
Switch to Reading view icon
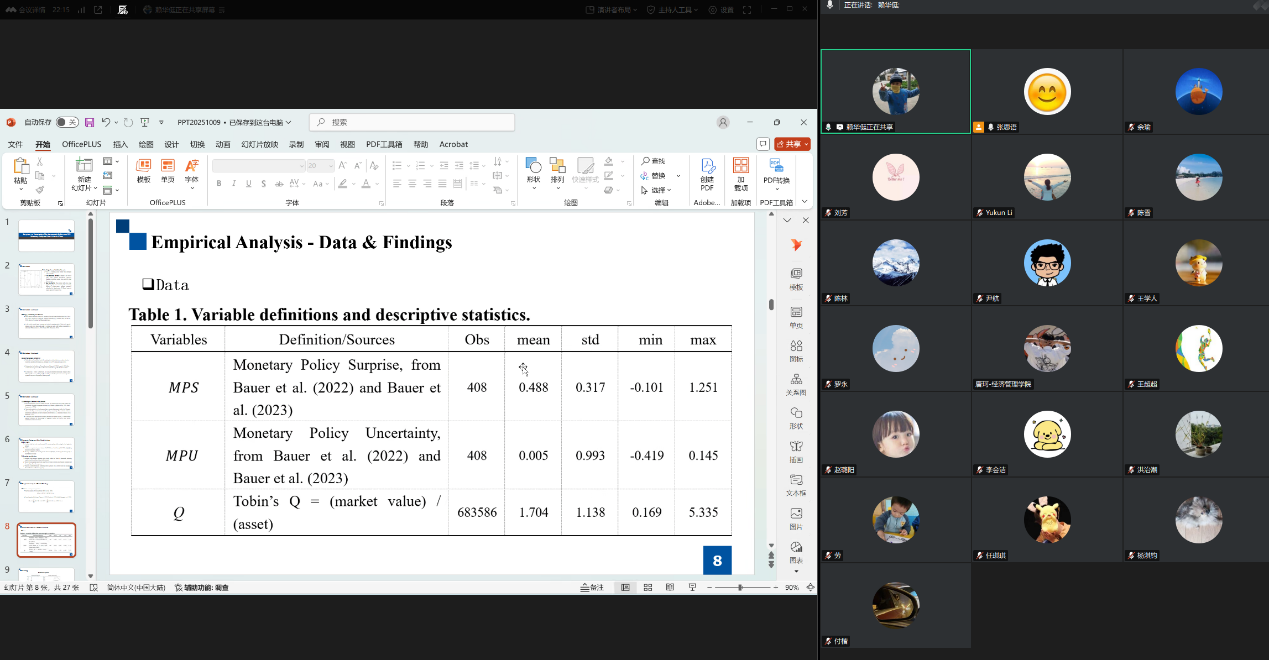click(x=670, y=588)
